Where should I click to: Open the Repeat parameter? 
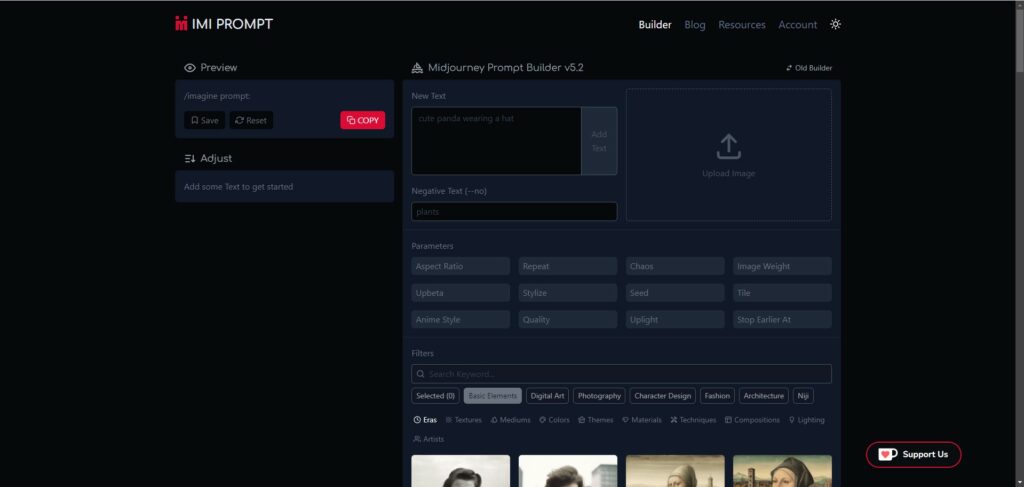click(568, 266)
